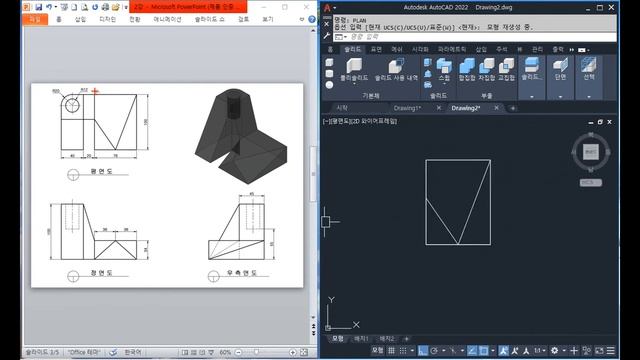Toggle drawing grid display in status bar
The image size is (640, 360).
[x=391, y=351]
